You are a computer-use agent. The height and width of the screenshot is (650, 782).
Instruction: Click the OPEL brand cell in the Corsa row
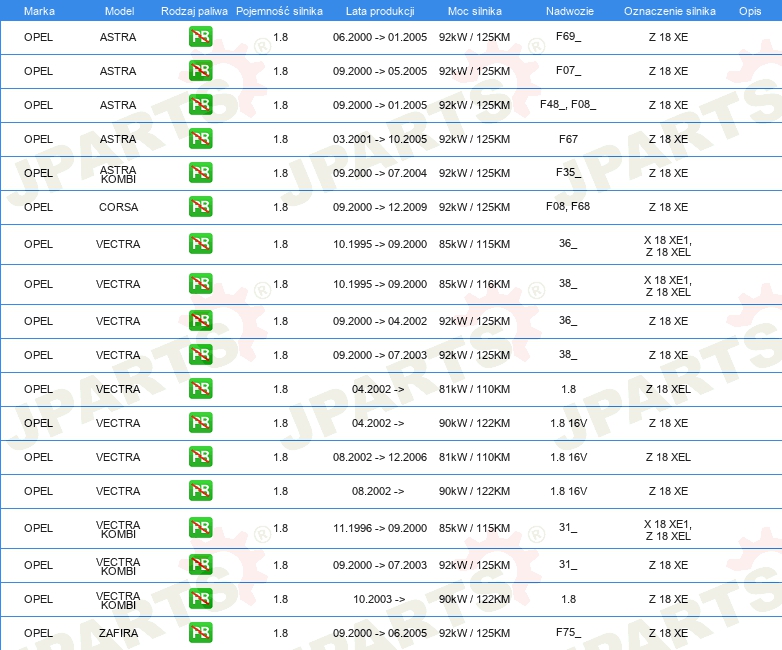coord(38,207)
